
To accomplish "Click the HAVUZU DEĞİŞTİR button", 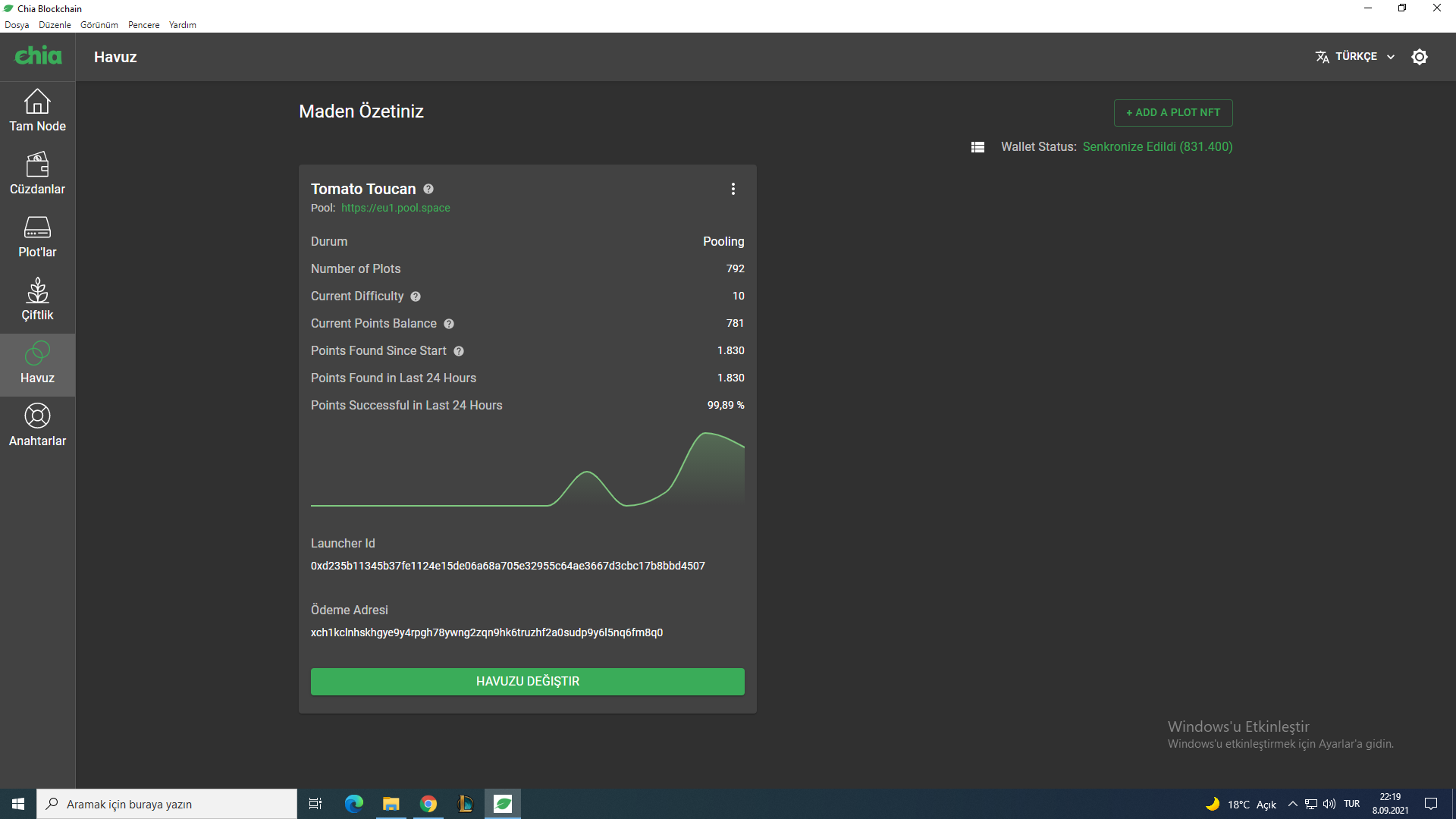I will pos(527,681).
